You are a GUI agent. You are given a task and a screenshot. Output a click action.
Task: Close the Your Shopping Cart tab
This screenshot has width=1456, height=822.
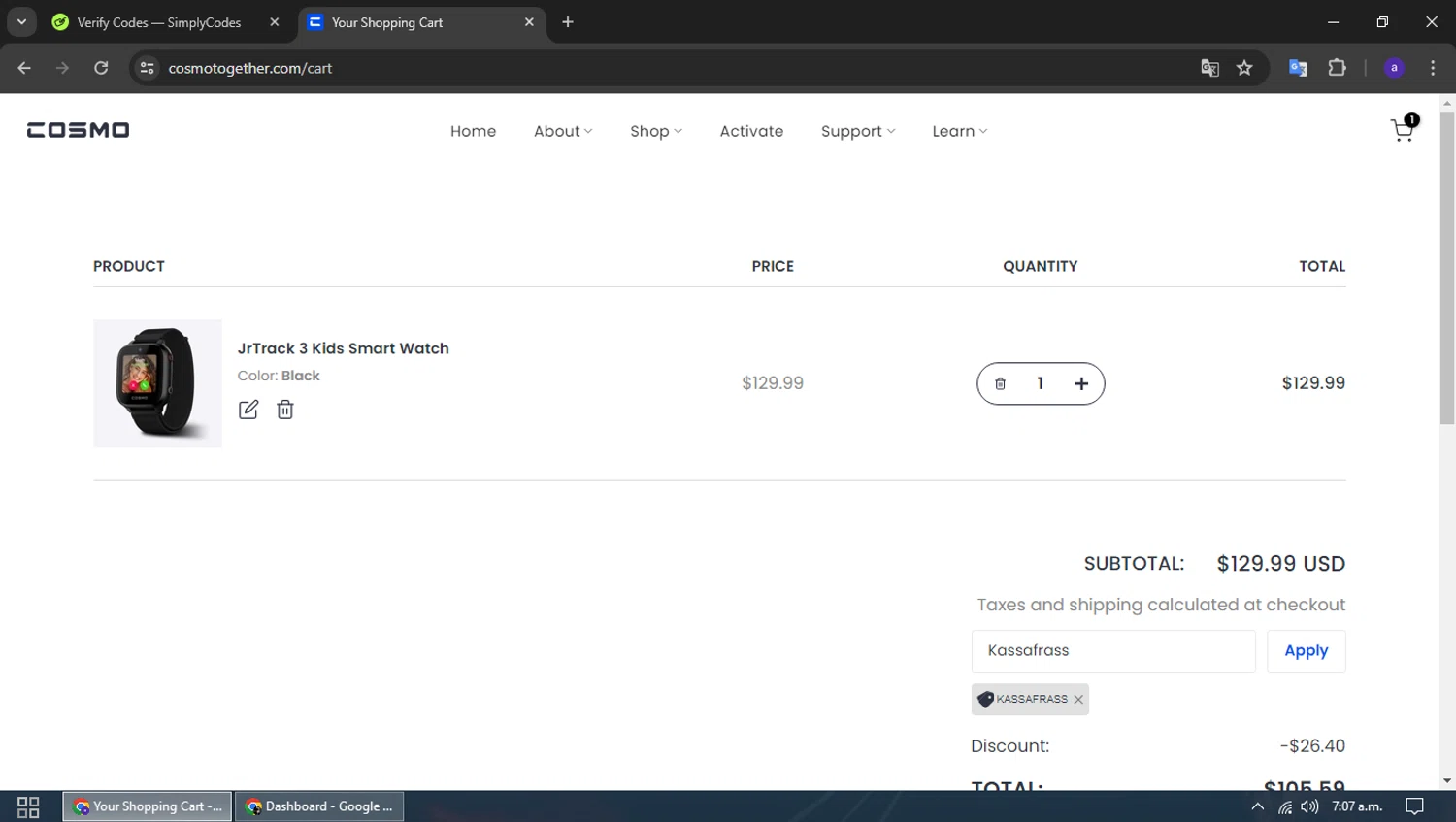point(529,22)
